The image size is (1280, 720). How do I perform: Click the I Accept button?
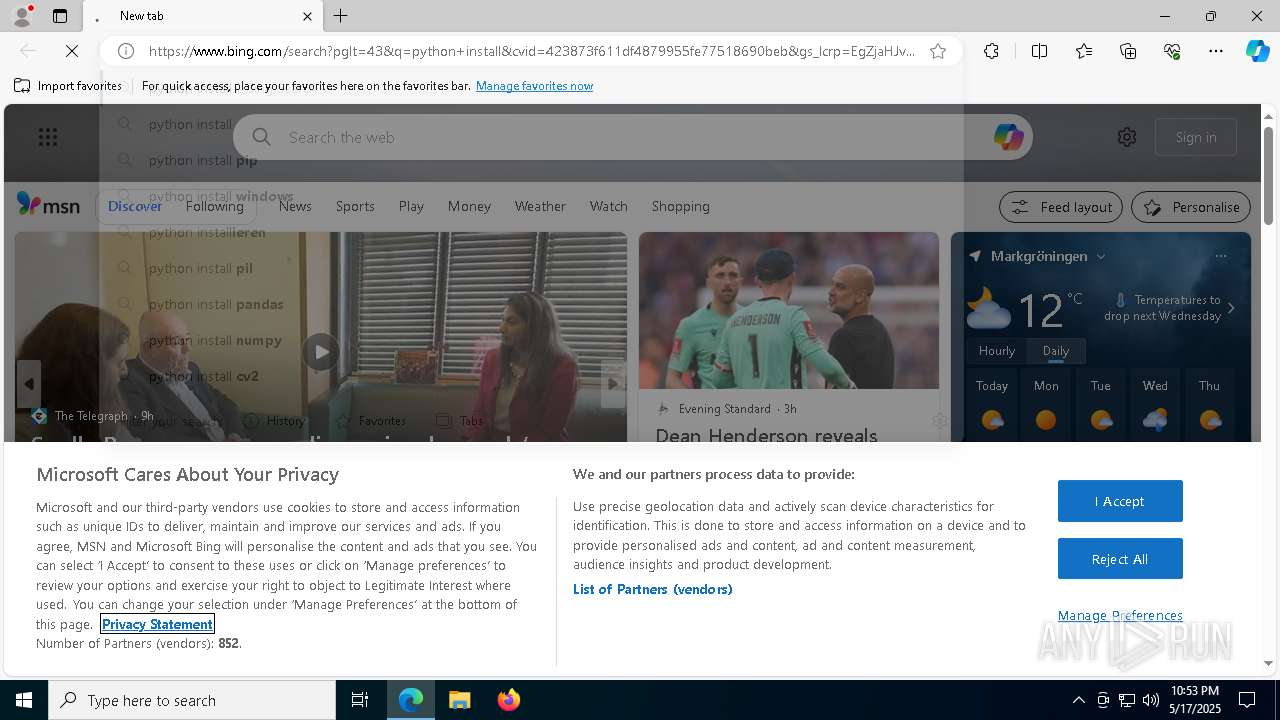[x=1120, y=501]
